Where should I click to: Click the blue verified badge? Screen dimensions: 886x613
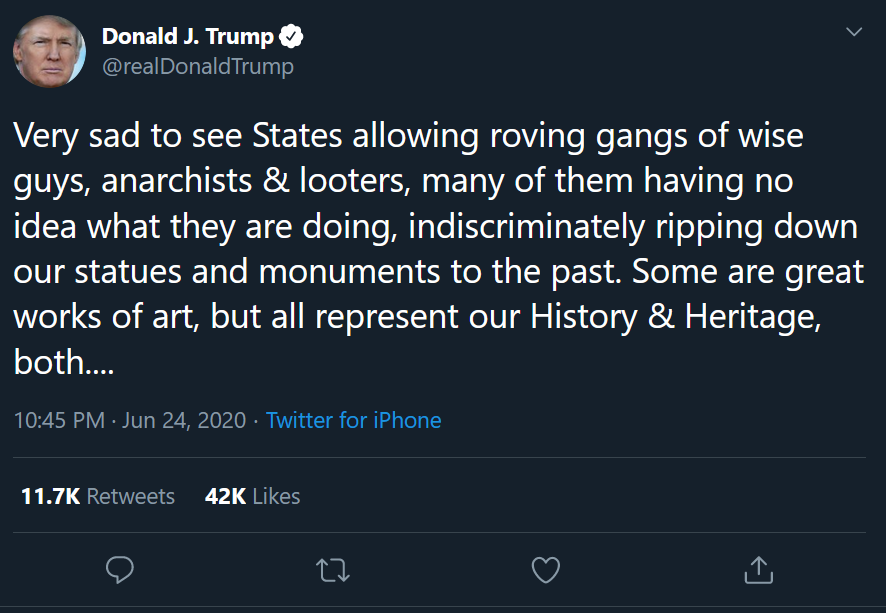[x=291, y=38]
